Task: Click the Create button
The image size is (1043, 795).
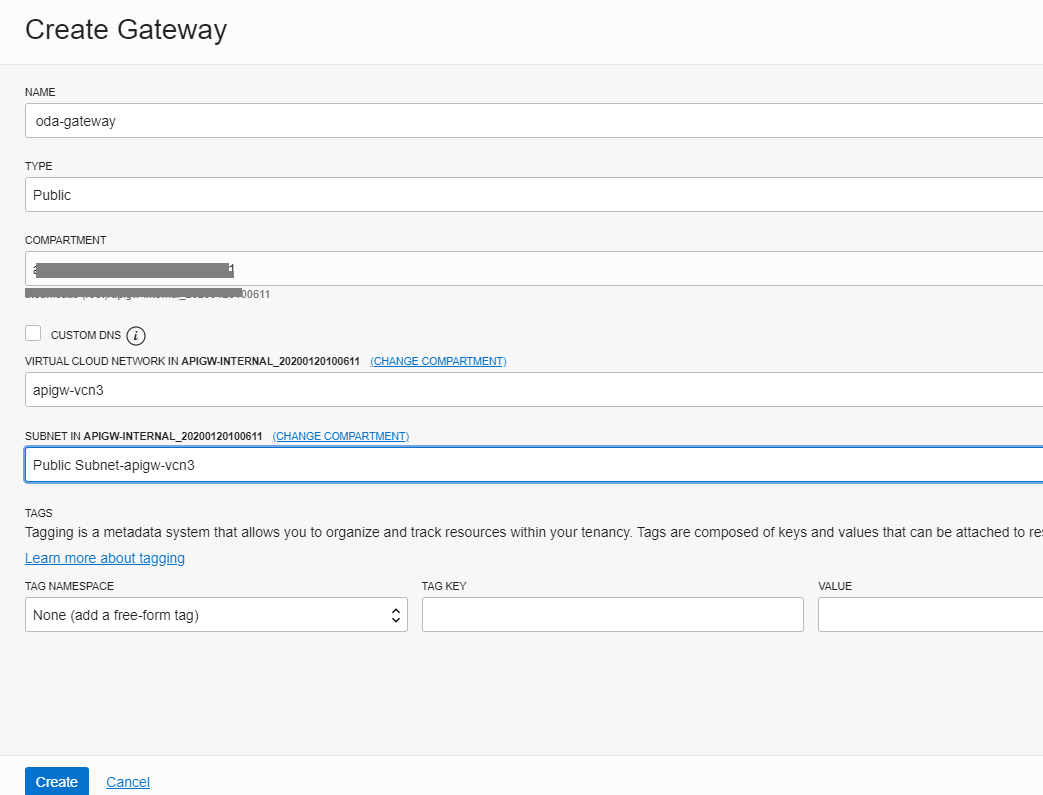Action: point(56,781)
